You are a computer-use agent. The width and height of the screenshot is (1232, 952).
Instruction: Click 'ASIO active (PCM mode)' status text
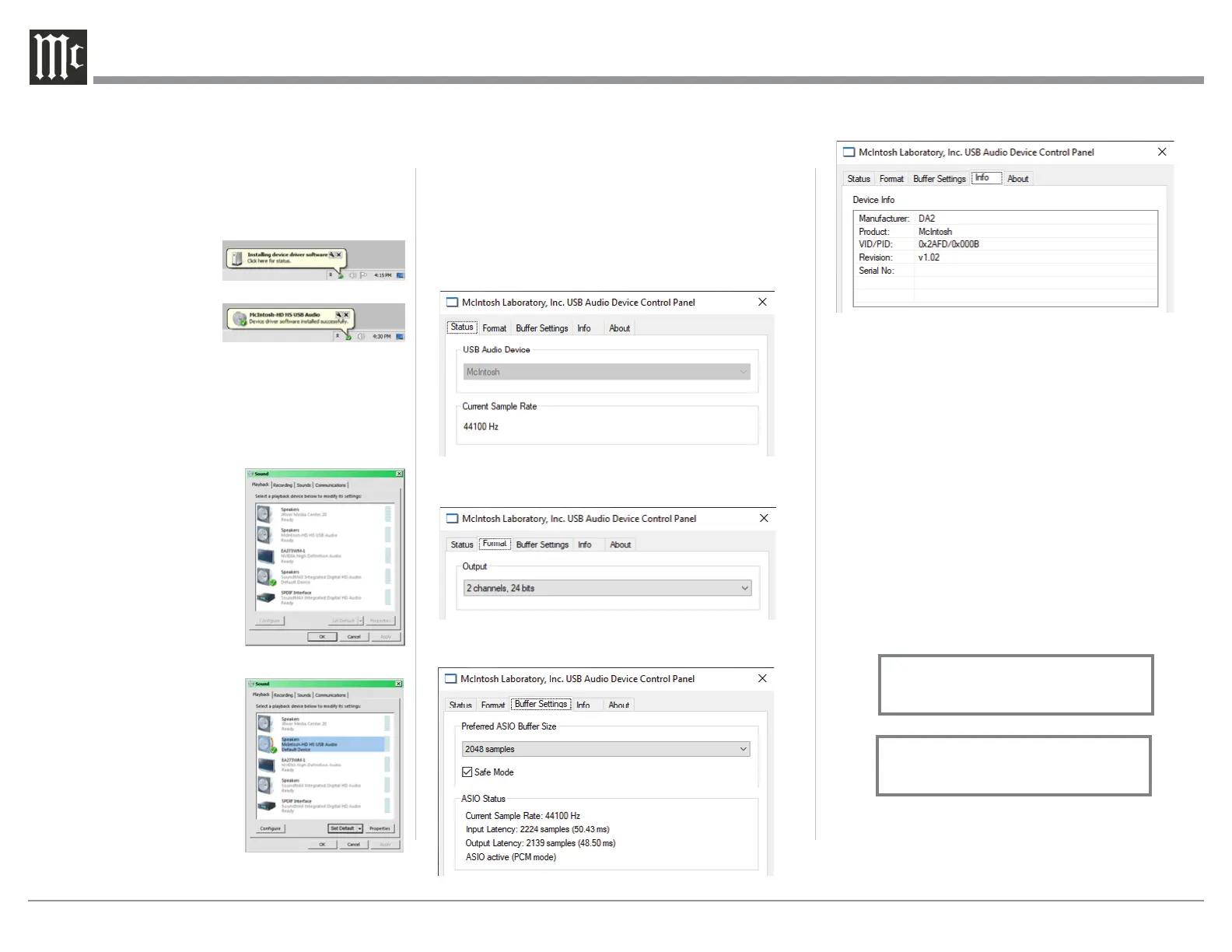pos(511,857)
